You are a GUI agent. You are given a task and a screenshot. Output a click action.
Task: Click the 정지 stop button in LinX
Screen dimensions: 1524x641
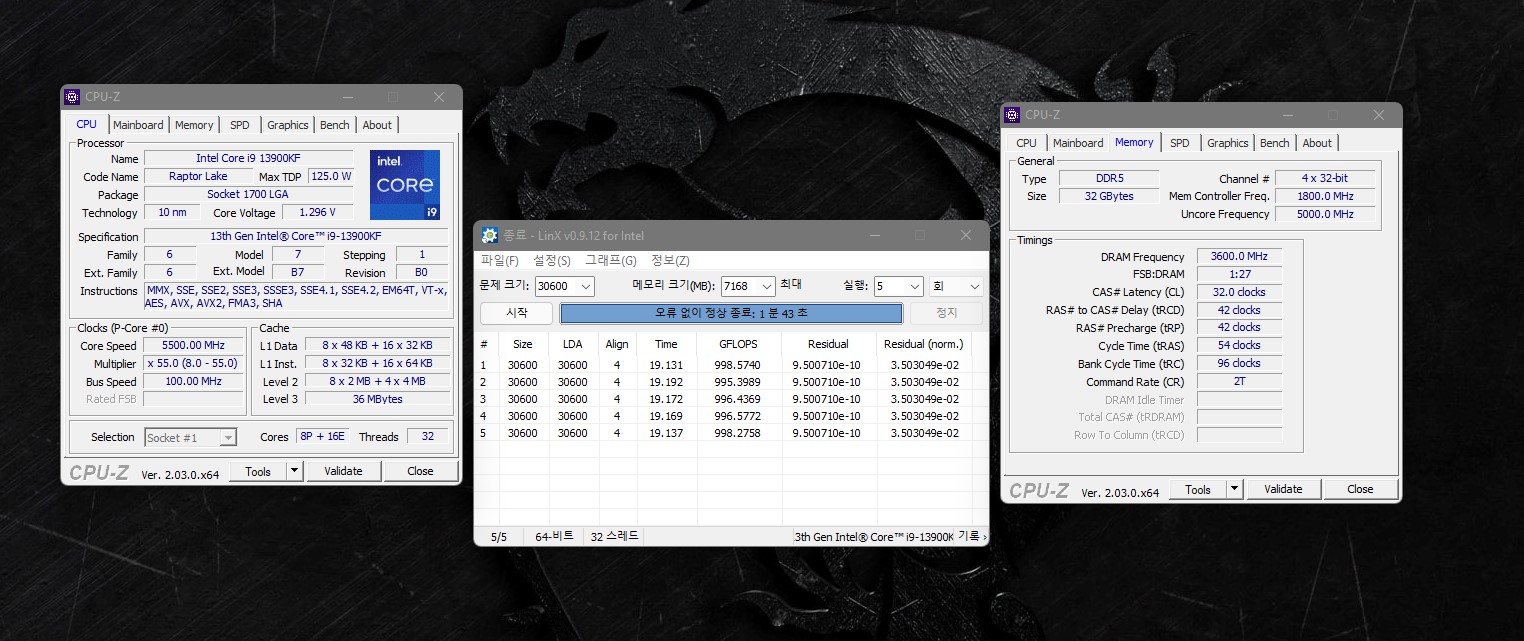tap(946, 313)
